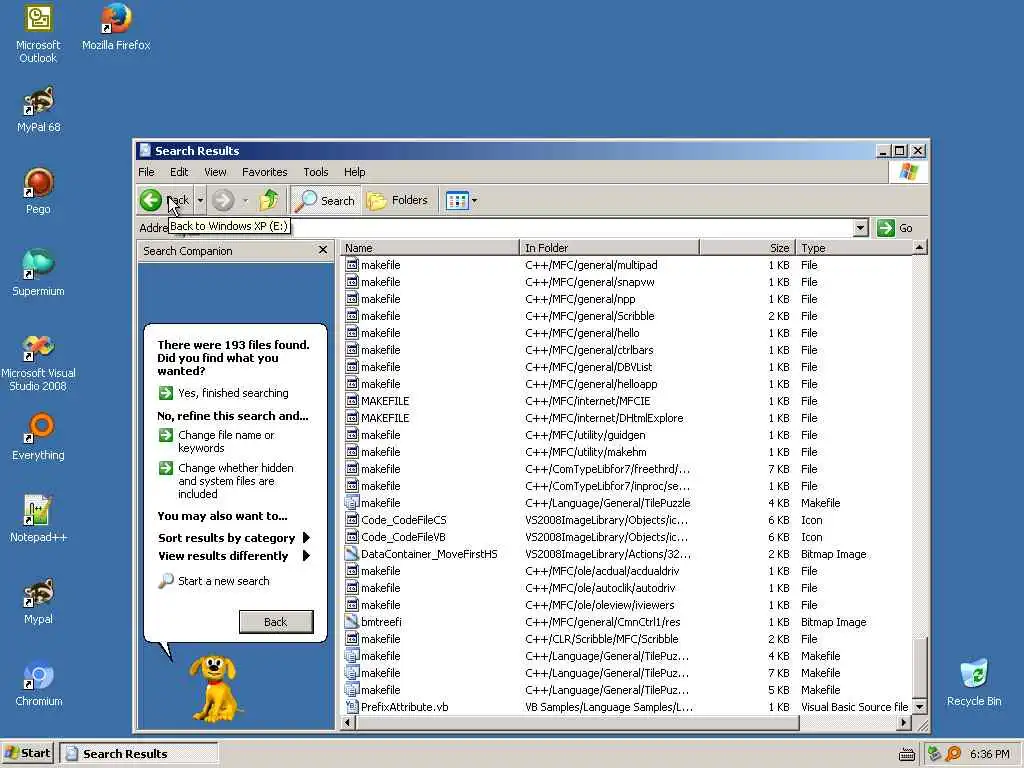Screen dimensions: 1024x768
Task: Select 7 KB Makefile in C++/Language/General/TilePuz
Action: pyautogui.click(x=381, y=673)
